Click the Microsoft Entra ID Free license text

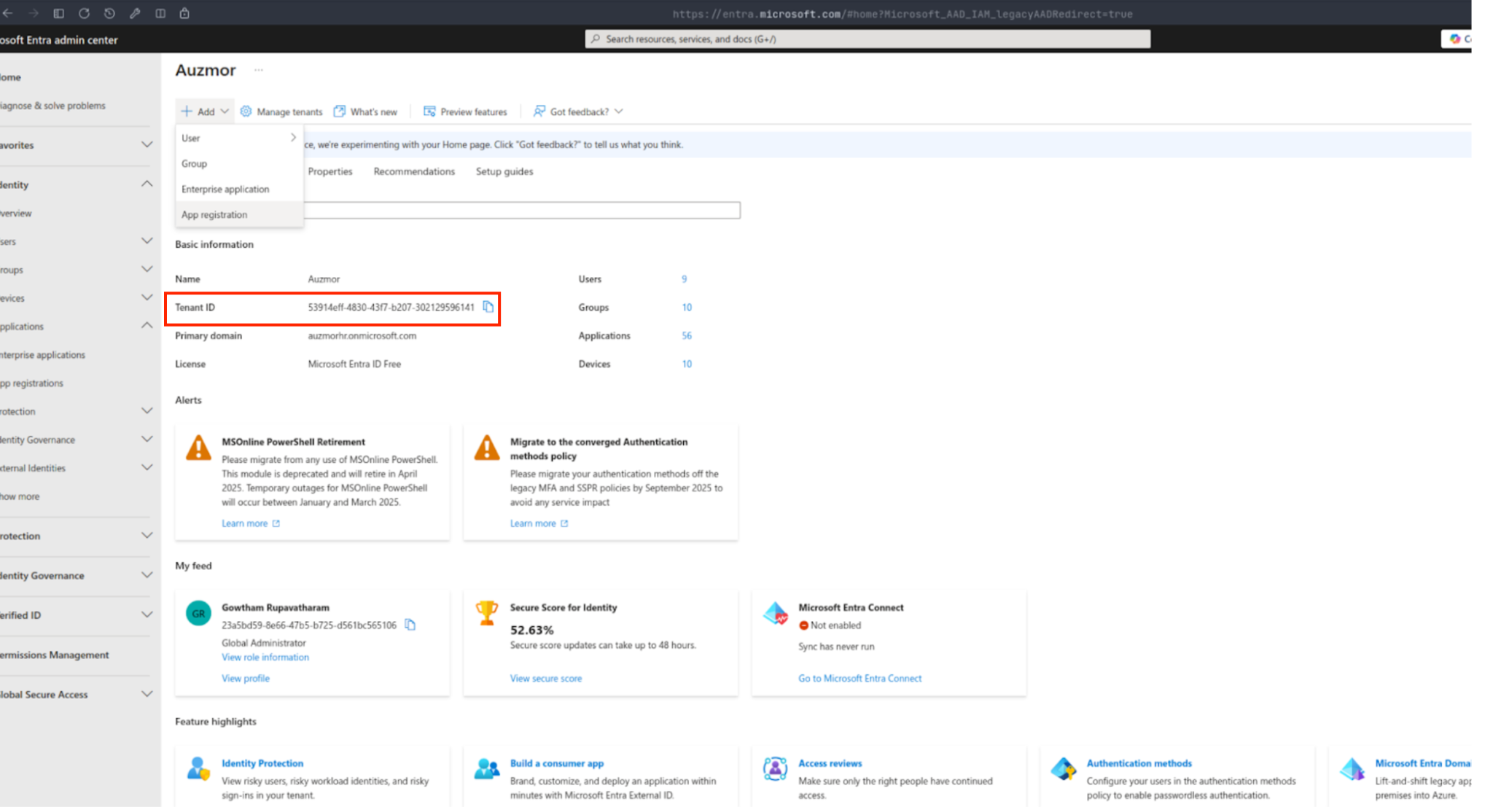354,364
